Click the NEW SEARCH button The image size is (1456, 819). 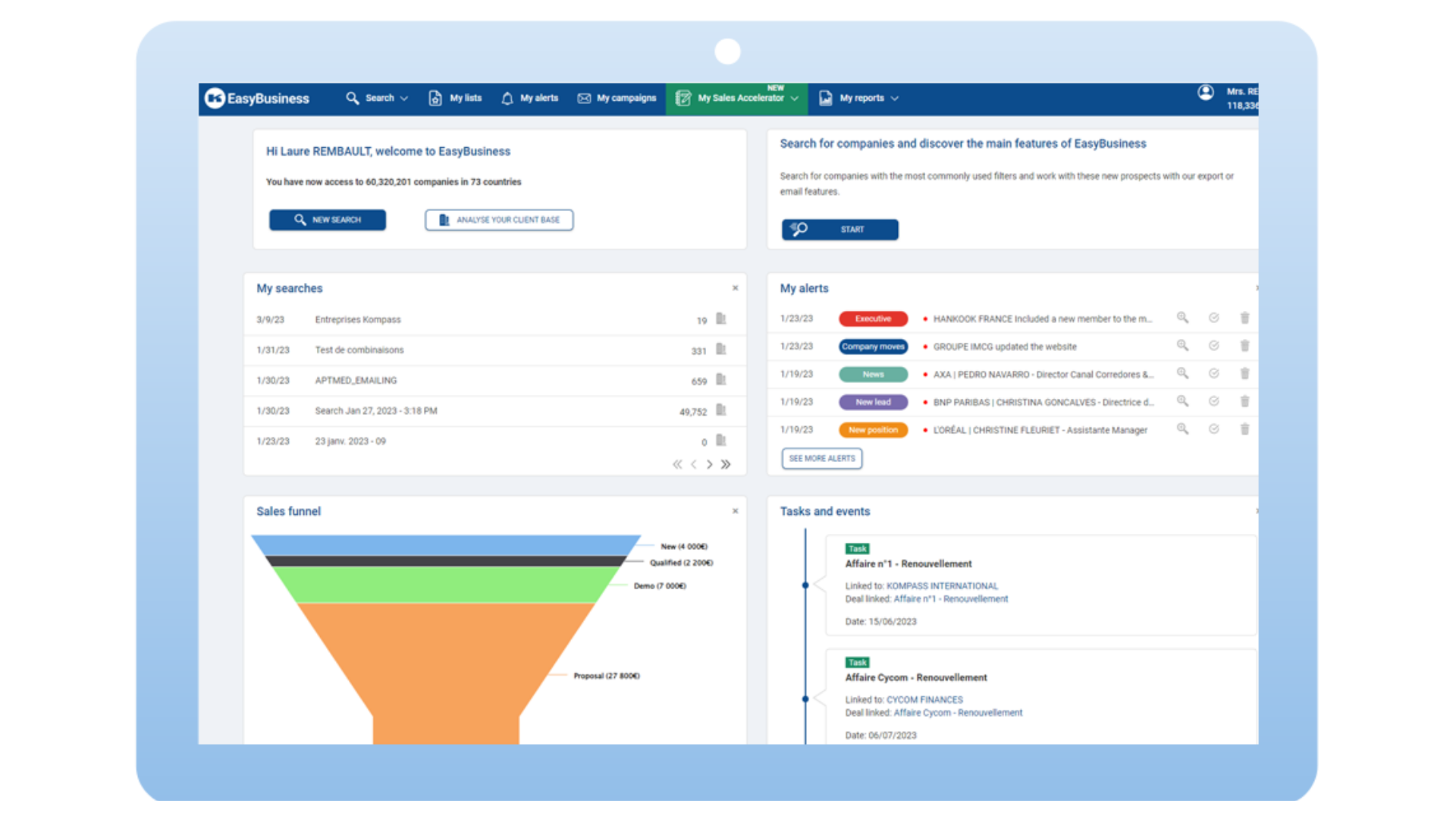(328, 220)
